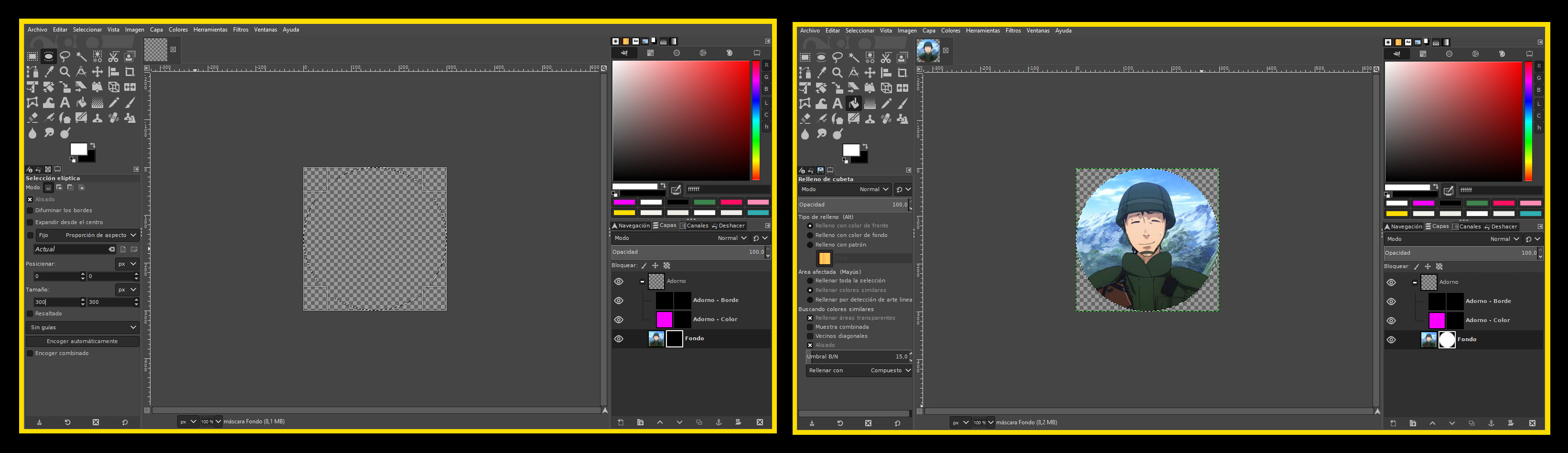This screenshot has height=453, width=1568.
Task: Select Color Picker eyedropper in right GIMP window
Action: point(821,73)
